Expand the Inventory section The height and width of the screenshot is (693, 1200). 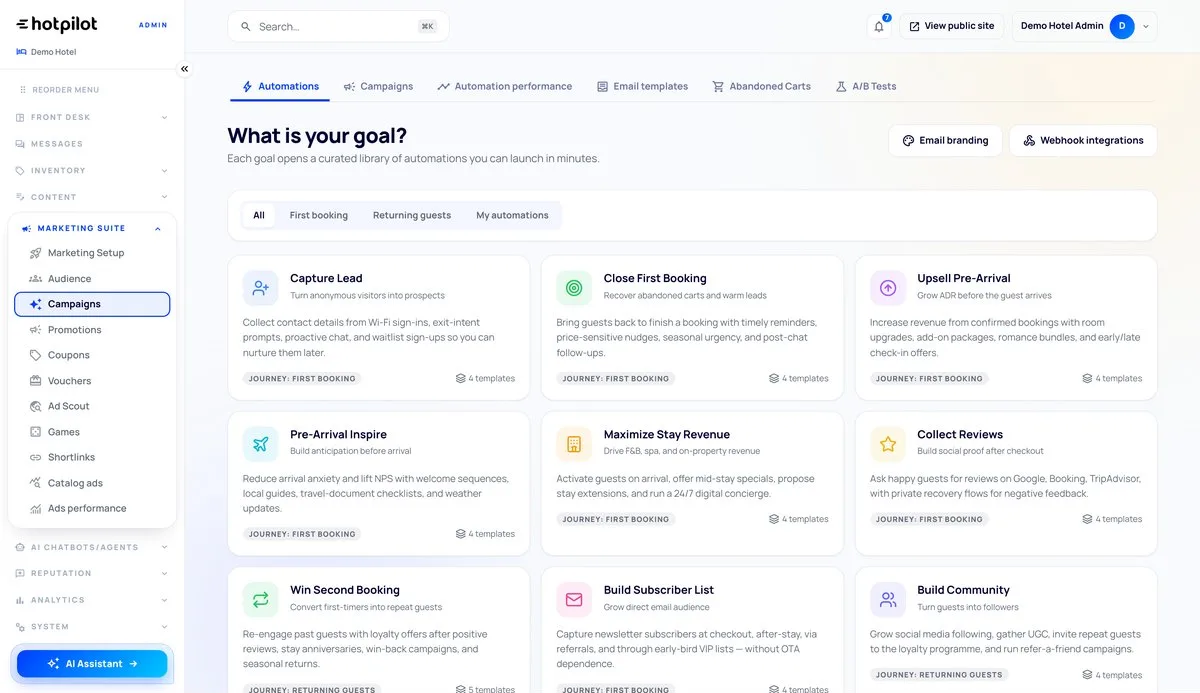(92, 170)
